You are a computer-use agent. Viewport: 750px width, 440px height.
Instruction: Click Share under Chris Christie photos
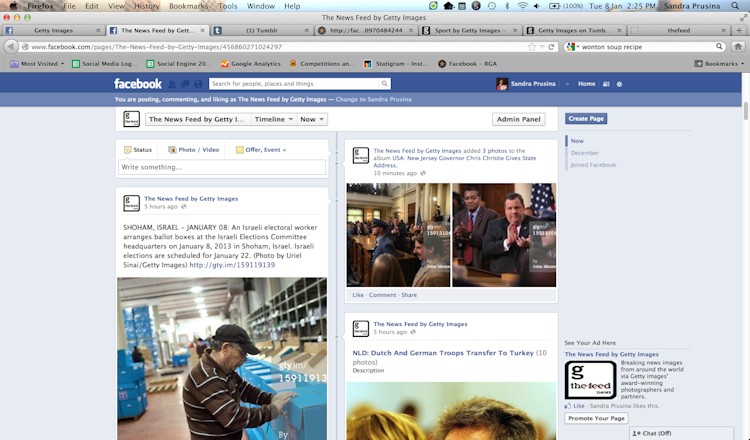point(409,295)
